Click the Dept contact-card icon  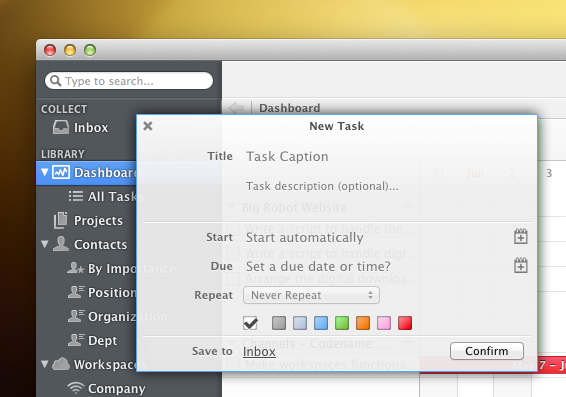pyautogui.click(x=76, y=340)
